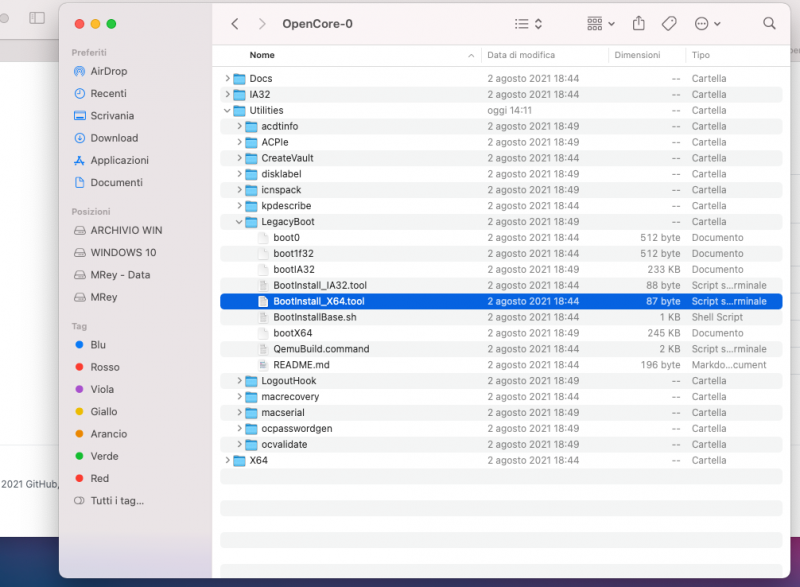Open the group-by options dropdown
800x587 pixels.
601,24
